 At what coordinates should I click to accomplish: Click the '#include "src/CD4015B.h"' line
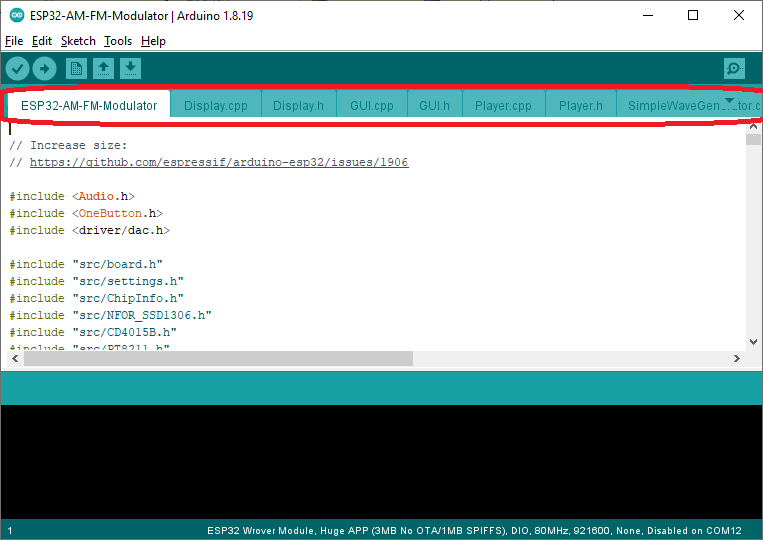pyautogui.click(x=93, y=332)
